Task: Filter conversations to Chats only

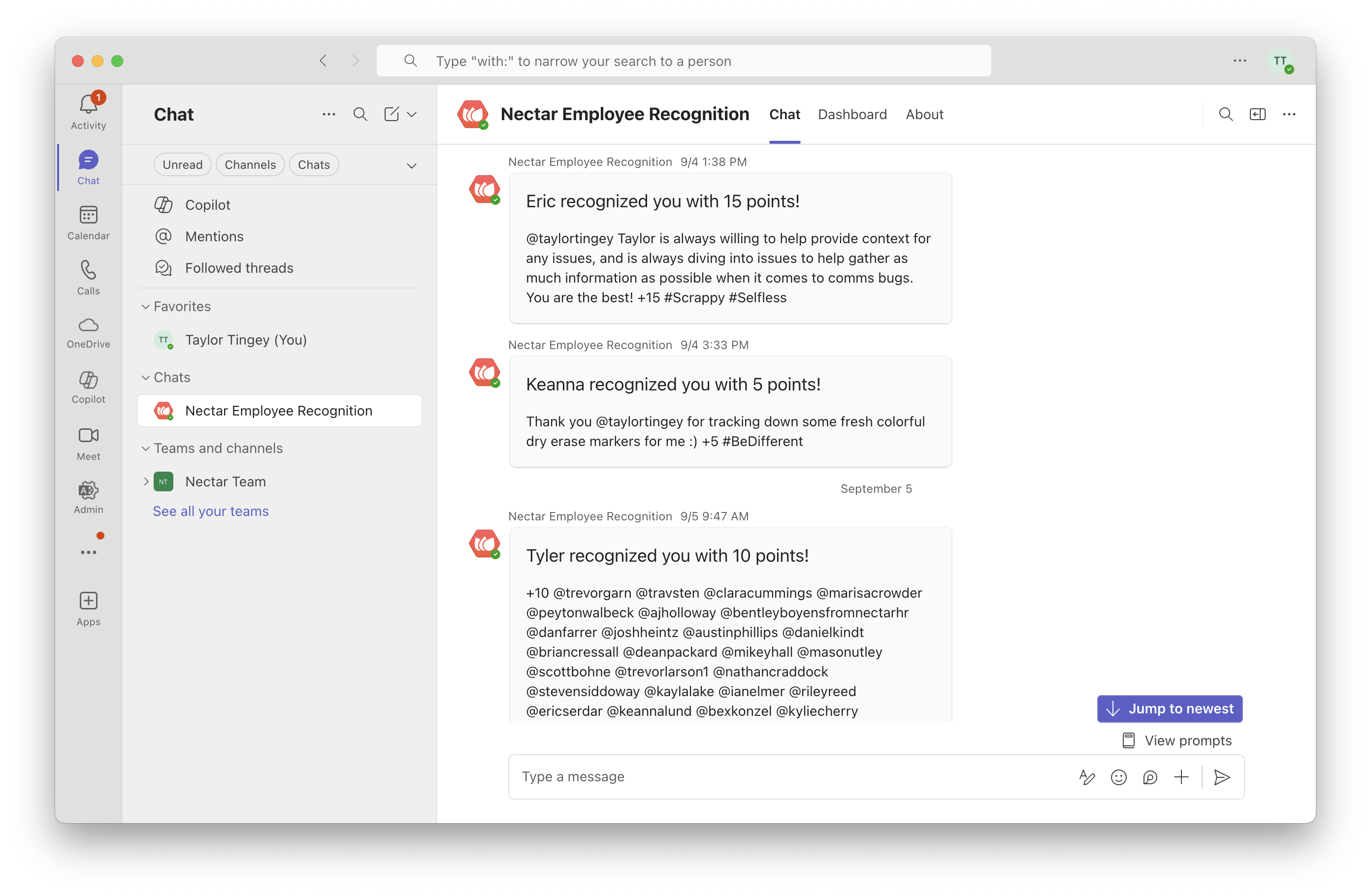Action: pyautogui.click(x=314, y=164)
